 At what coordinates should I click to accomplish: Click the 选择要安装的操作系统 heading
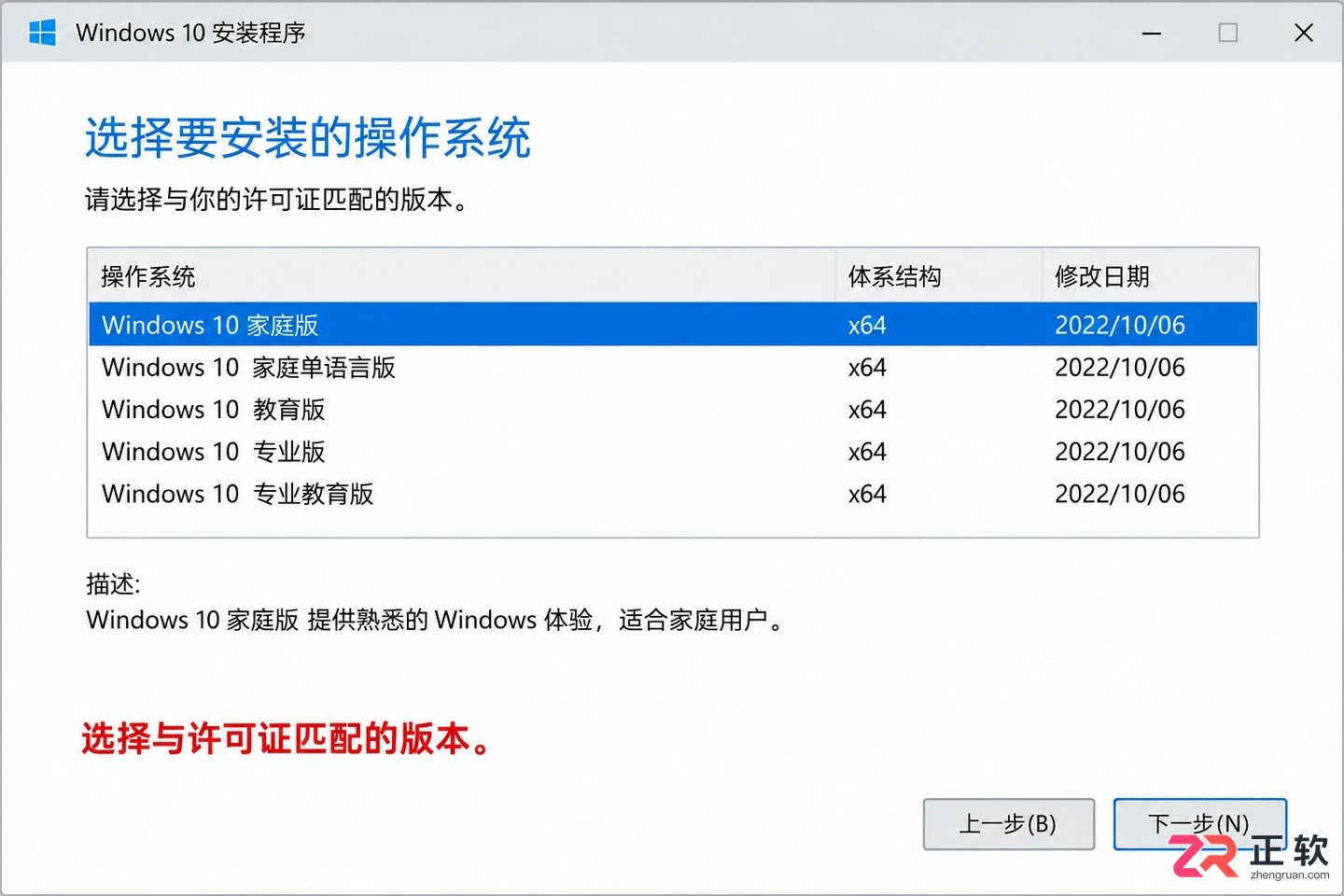308,138
